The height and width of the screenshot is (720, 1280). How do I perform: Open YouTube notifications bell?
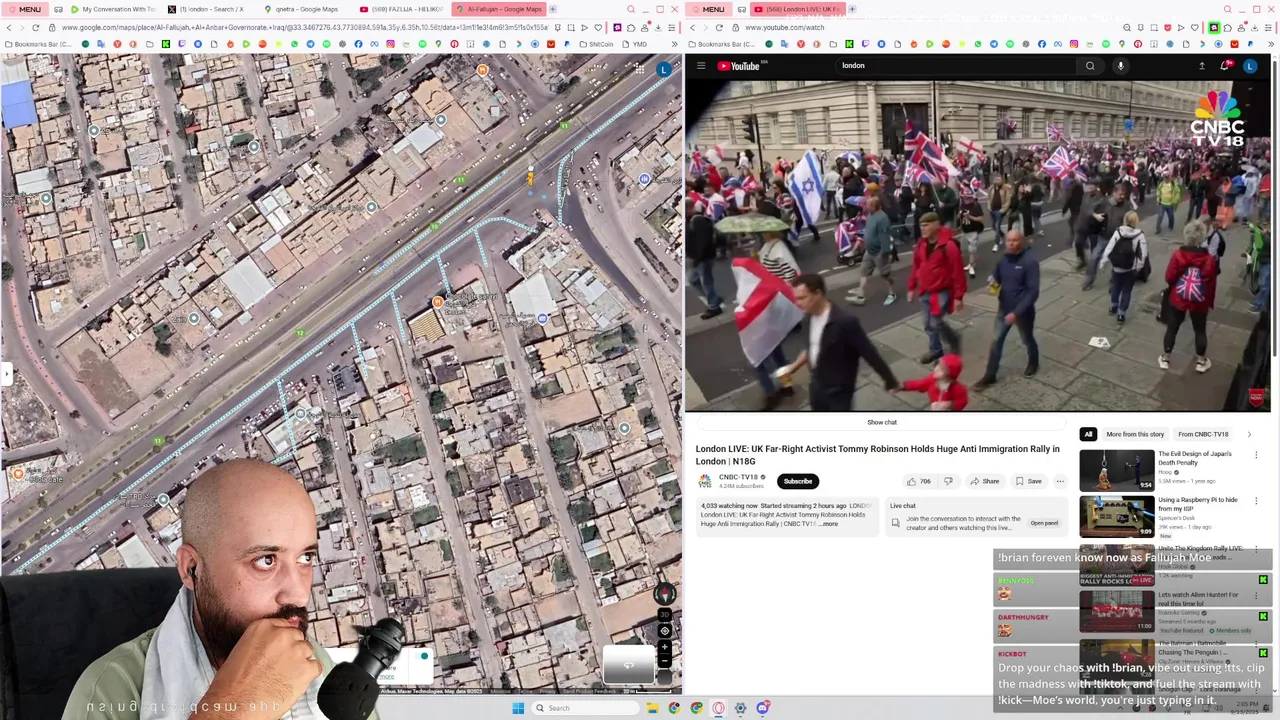point(1225,66)
